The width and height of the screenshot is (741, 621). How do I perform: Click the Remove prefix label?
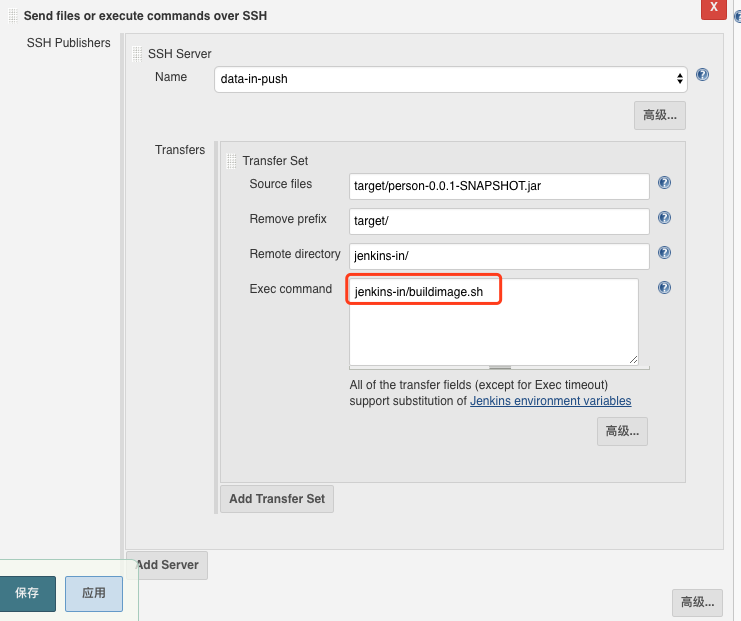click(x=288, y=219)
